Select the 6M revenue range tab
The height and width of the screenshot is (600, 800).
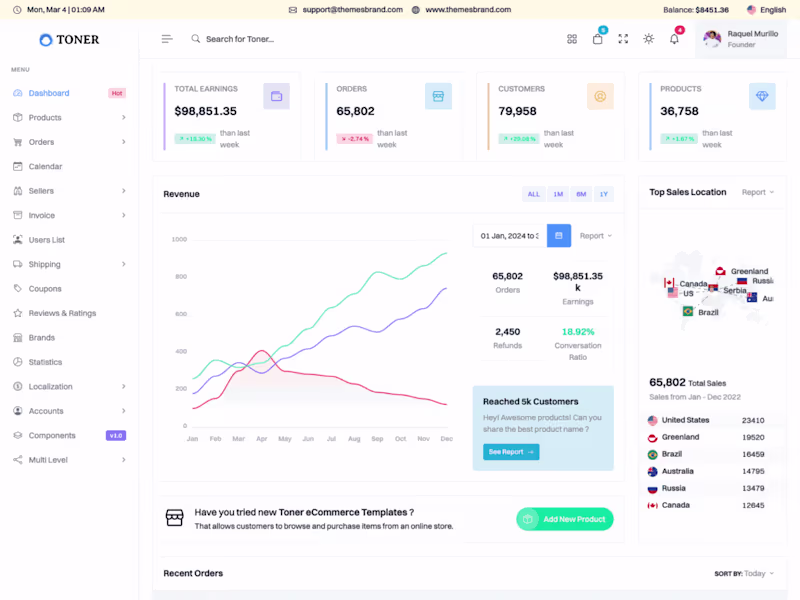click(x=581, y=194)
